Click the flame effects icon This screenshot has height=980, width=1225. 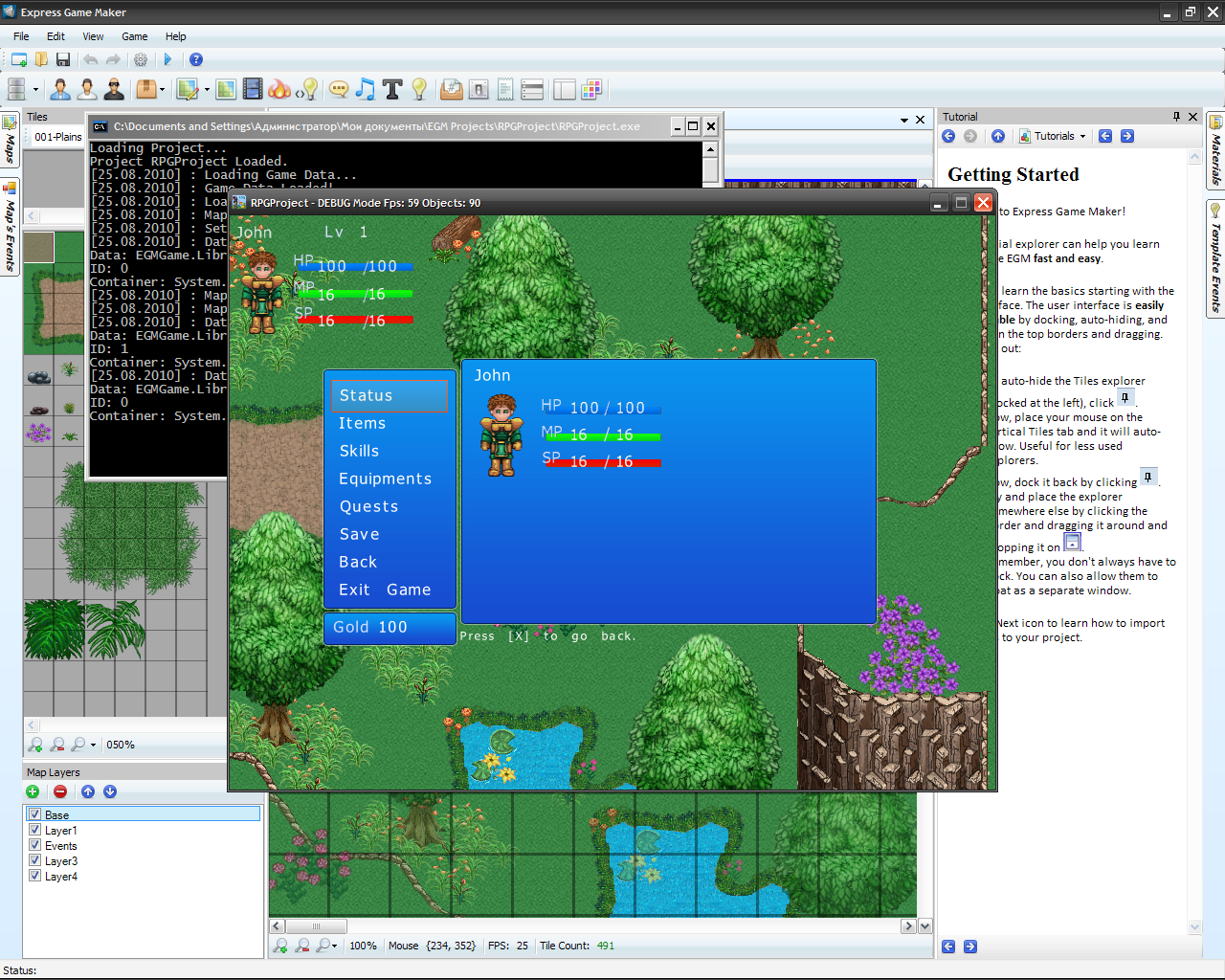279,89
